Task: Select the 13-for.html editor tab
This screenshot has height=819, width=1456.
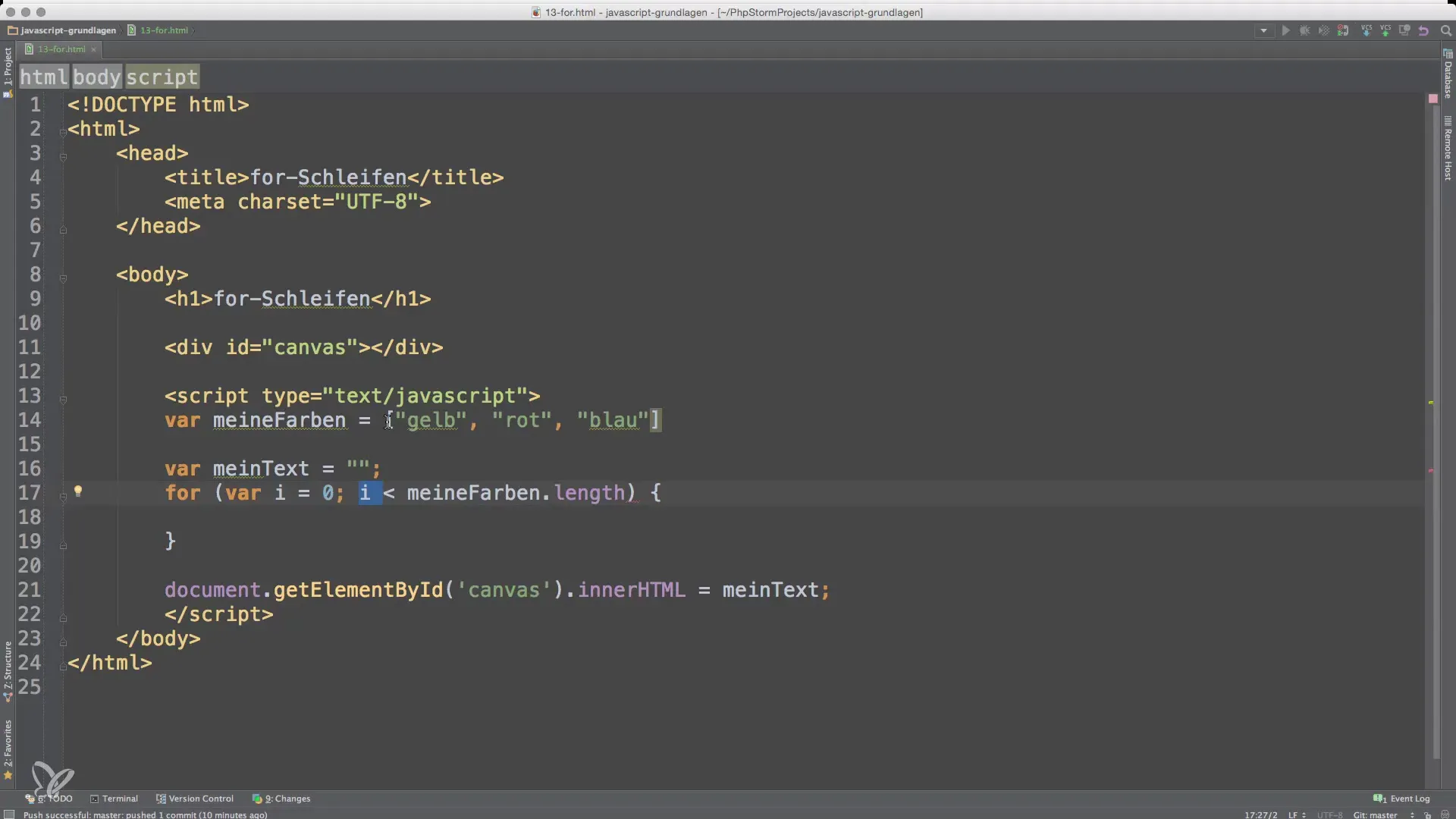Action: click(x=61, y=49)
